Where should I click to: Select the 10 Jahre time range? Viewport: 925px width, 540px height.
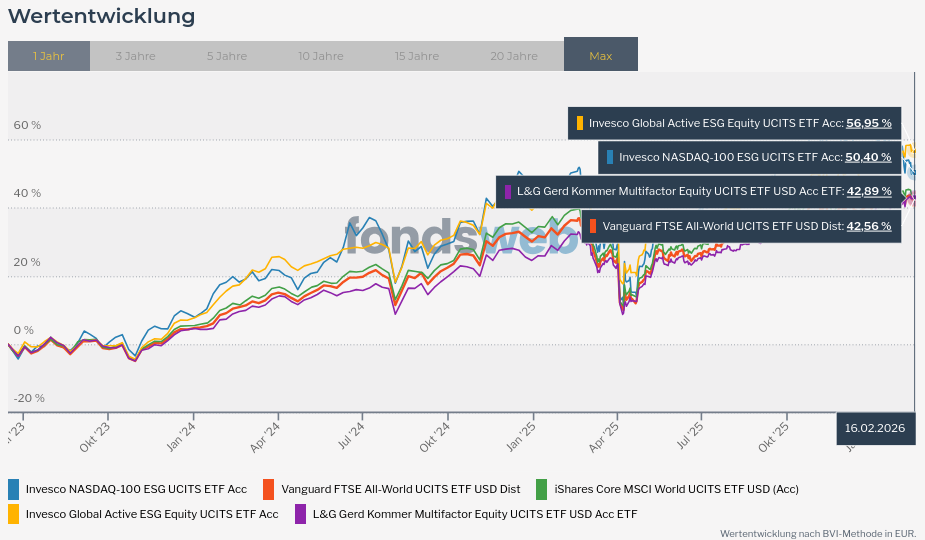click(x=321, y=56)
